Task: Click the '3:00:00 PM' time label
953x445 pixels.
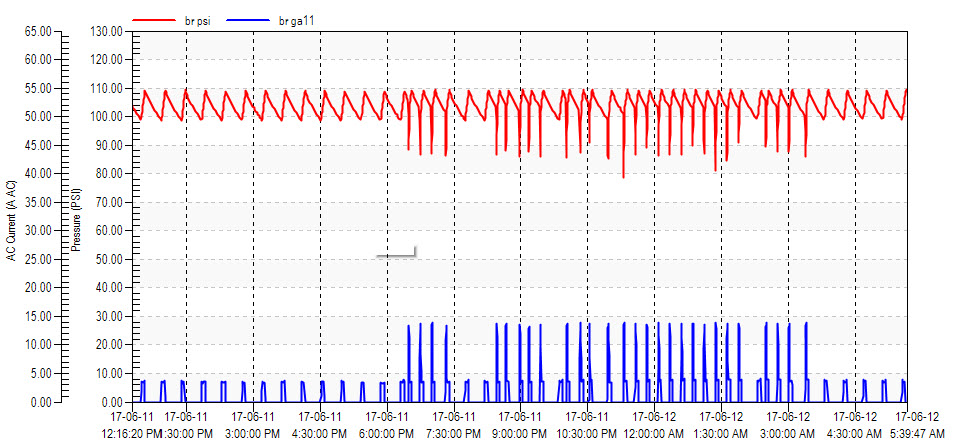Action: click(253, 434)
